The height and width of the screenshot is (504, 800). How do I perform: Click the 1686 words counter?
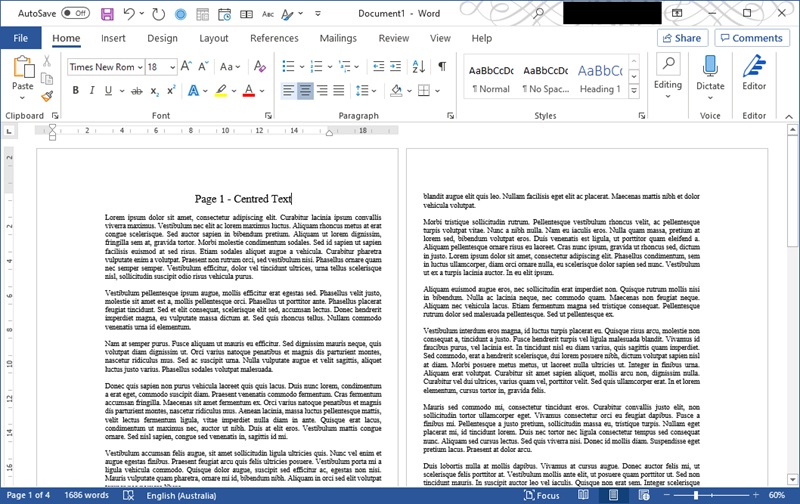click(x=86, y=495)
